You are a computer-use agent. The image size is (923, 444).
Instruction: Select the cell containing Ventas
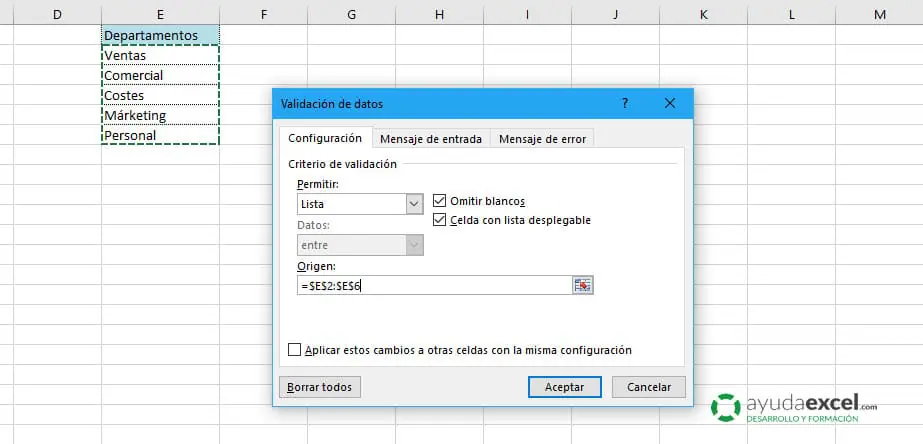pos(160,55)
